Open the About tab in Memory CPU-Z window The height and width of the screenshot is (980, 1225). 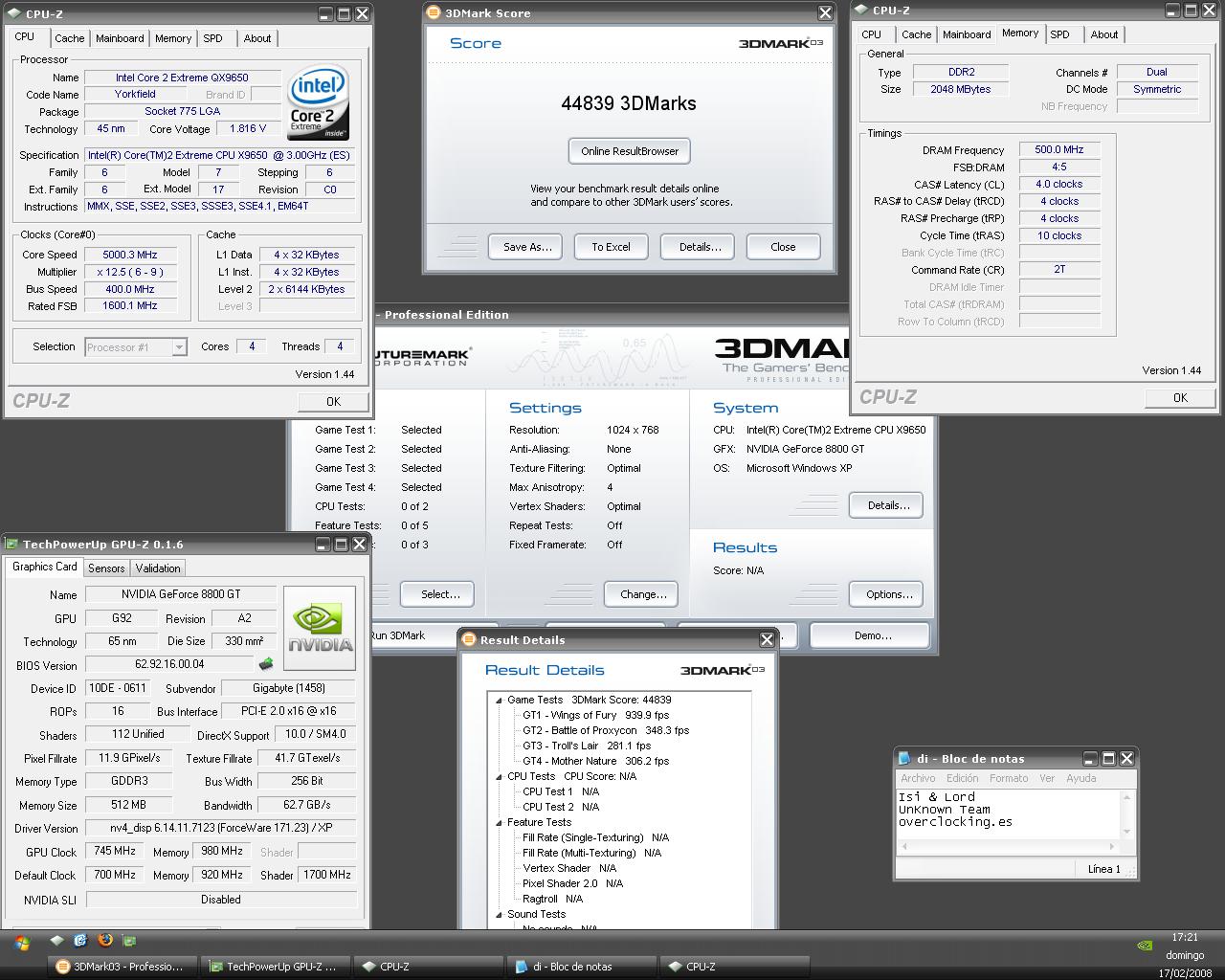point(1103,34)
